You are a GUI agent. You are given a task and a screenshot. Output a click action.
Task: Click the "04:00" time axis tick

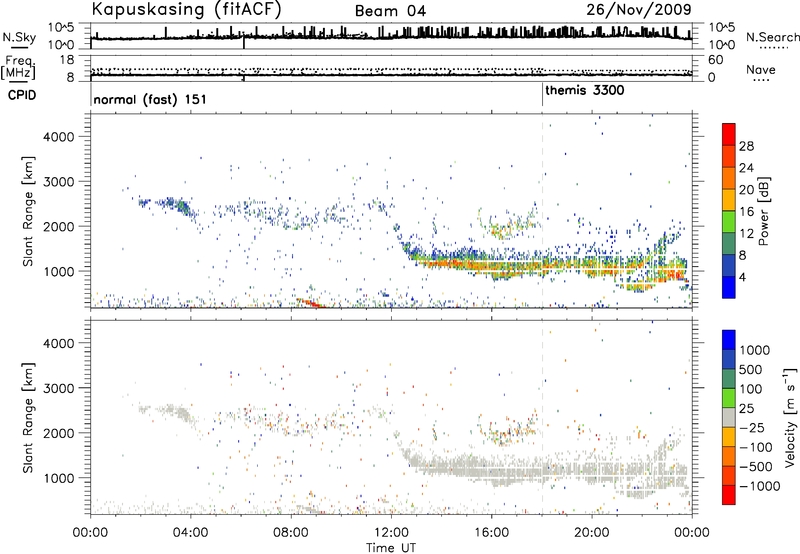(x=190, y=533)
